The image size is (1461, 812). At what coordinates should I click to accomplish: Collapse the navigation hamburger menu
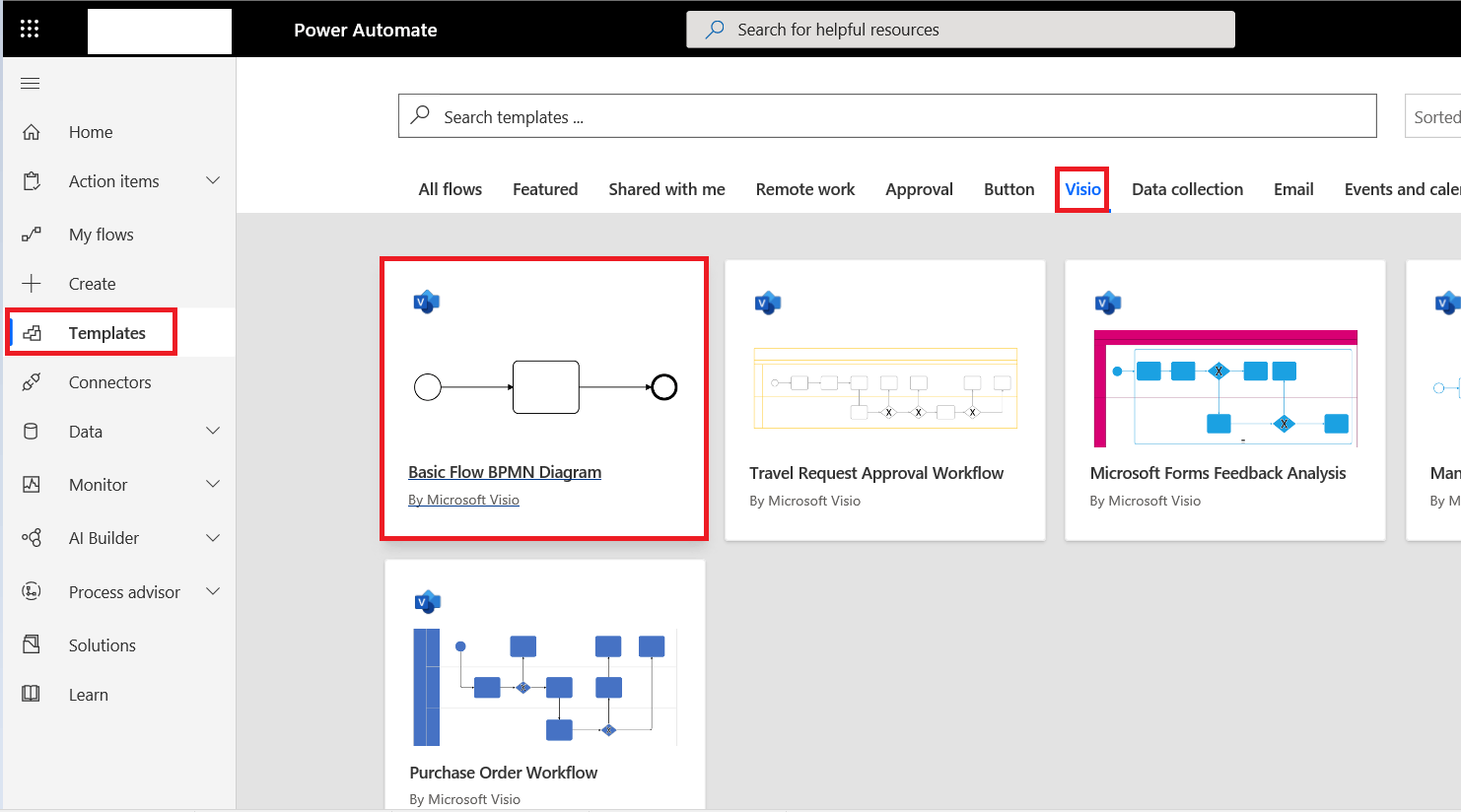pos(31,83)
